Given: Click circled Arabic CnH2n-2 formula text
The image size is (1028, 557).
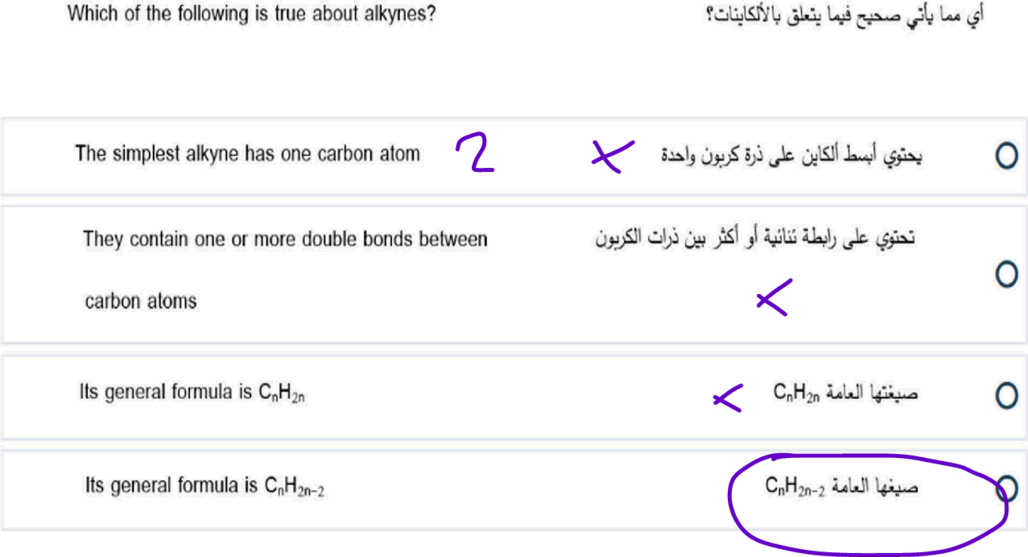Looking at the screenshot, I should tap(841, 487).
